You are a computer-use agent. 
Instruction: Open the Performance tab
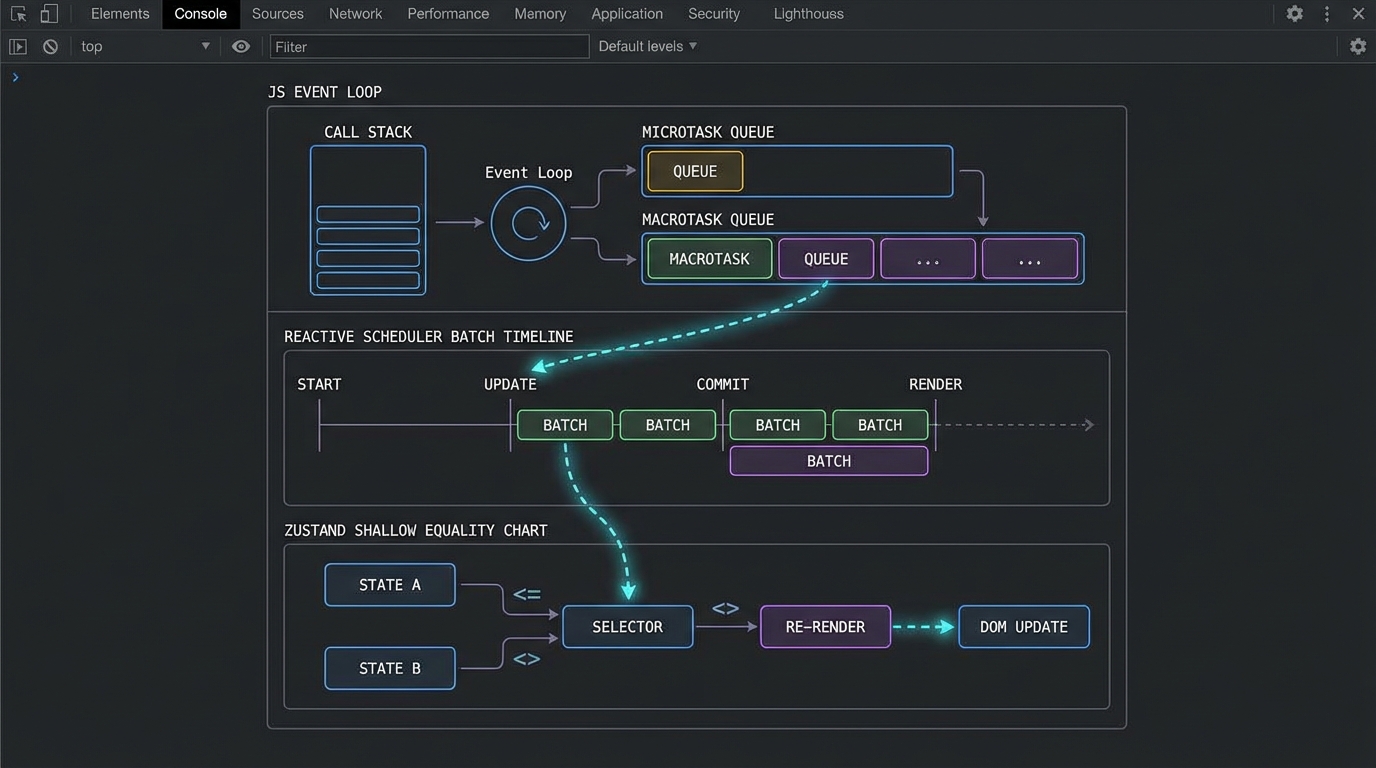click(x=448, y=14)
